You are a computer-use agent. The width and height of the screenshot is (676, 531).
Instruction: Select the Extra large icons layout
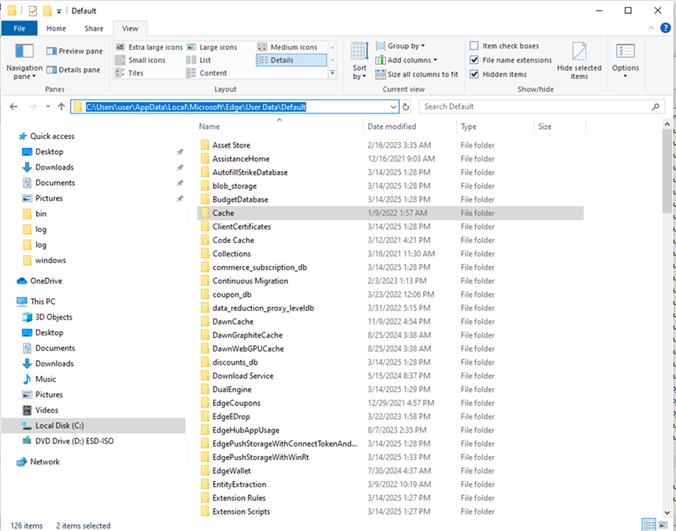(x=150, y=47)
